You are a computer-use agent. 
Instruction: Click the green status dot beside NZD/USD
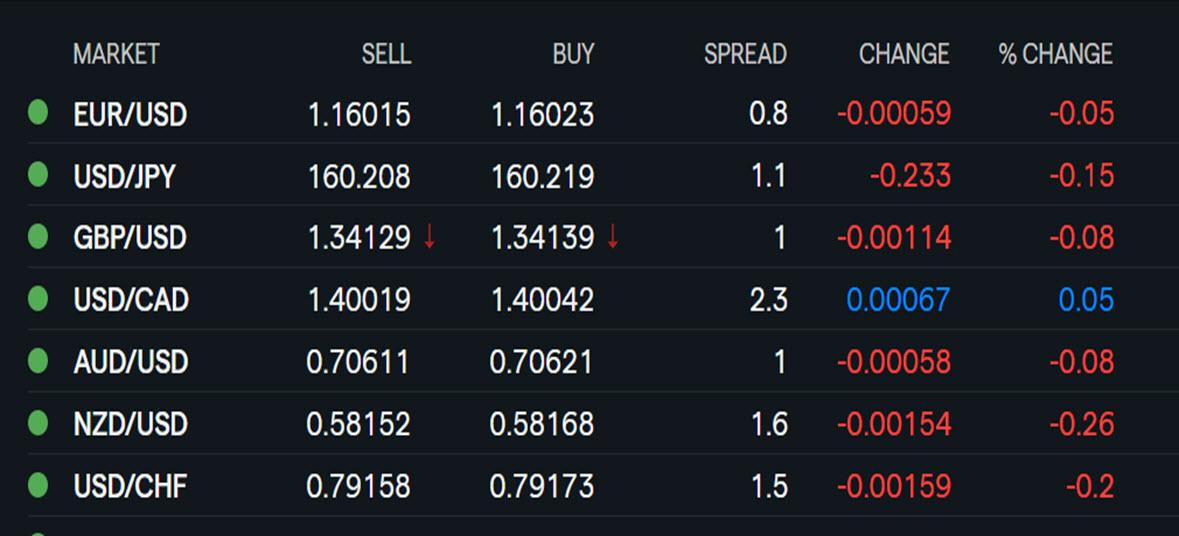point(38,423)
